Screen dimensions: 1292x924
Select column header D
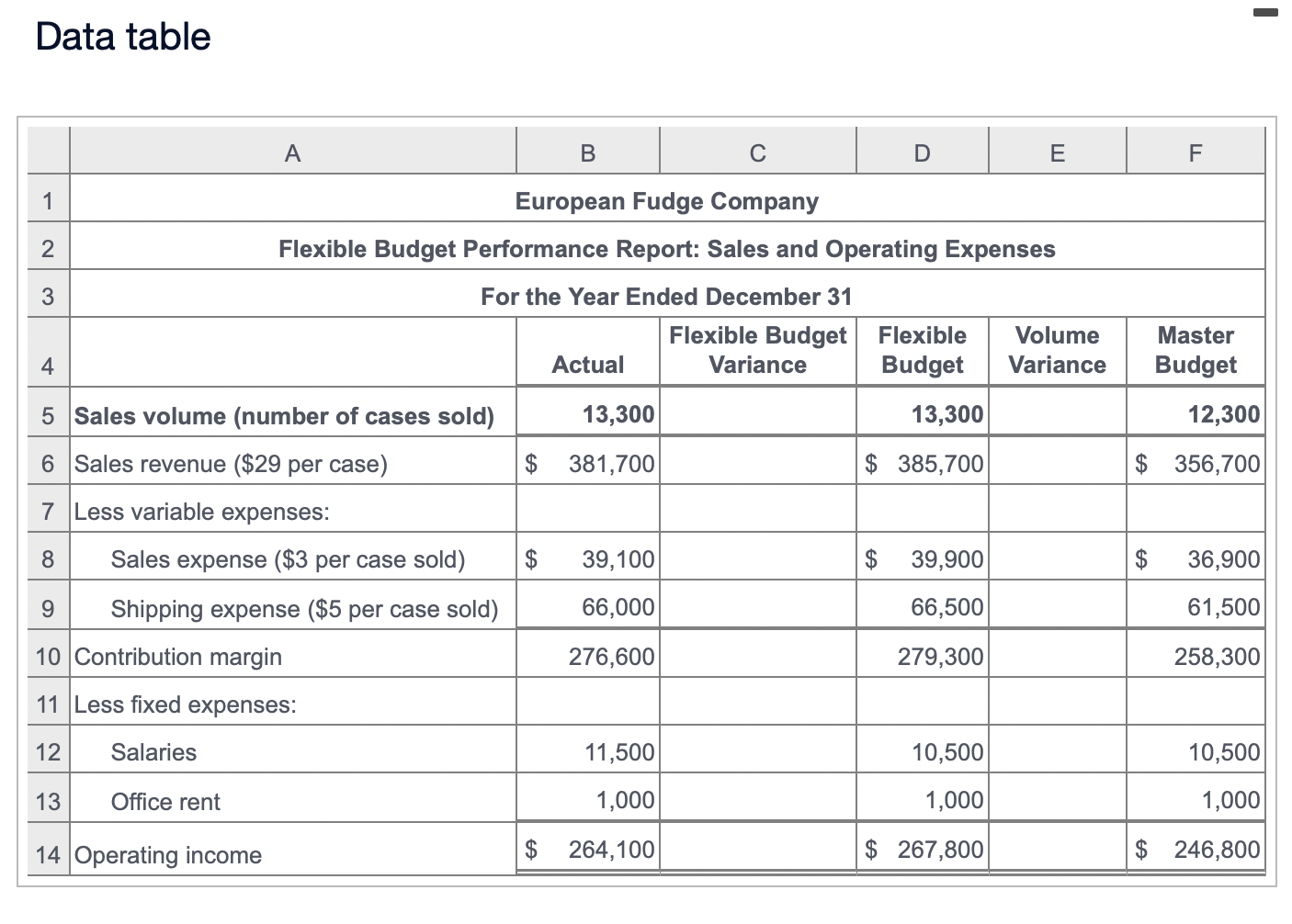tap(921, 152)
